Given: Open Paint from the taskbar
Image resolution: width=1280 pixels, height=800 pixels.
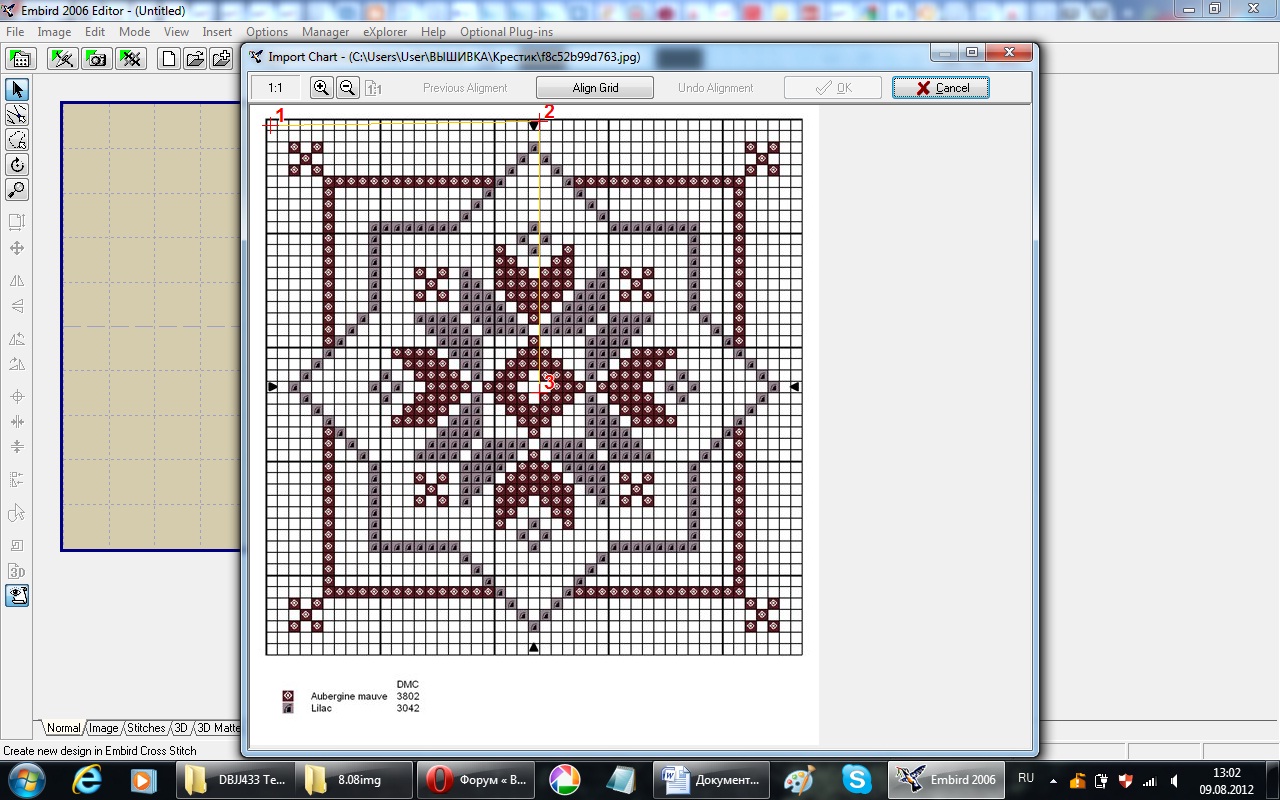Looking at the screenshot, I should [798, 779].
